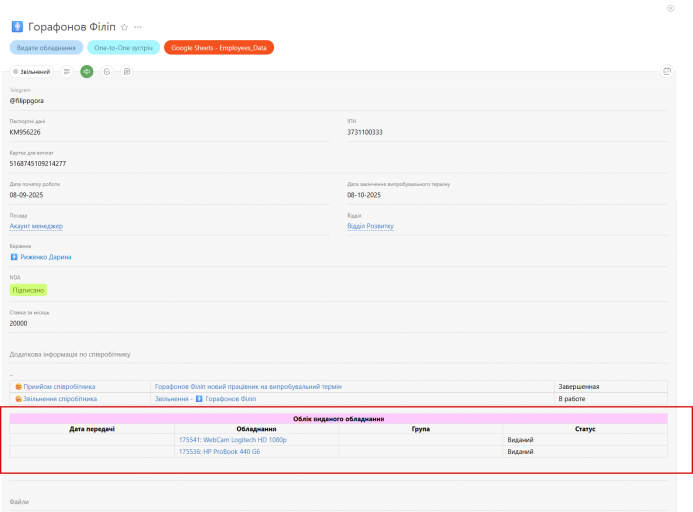Open the Звільнення - Горафонов Філіп link
Viewport: 693px width, 512px height.
click(x=205, y=398)
